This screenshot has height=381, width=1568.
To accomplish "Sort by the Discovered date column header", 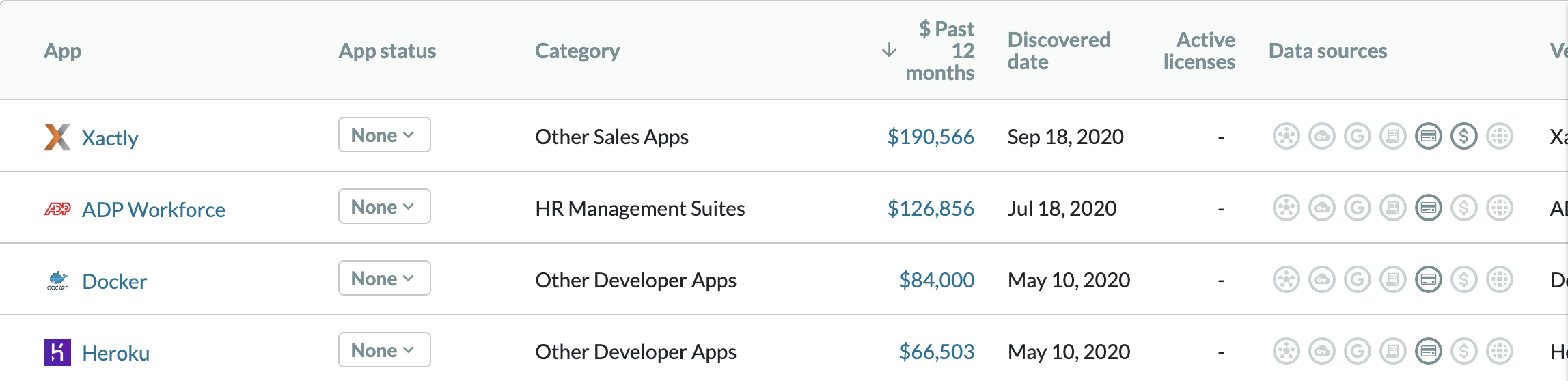I will [x=1058, y=51].
